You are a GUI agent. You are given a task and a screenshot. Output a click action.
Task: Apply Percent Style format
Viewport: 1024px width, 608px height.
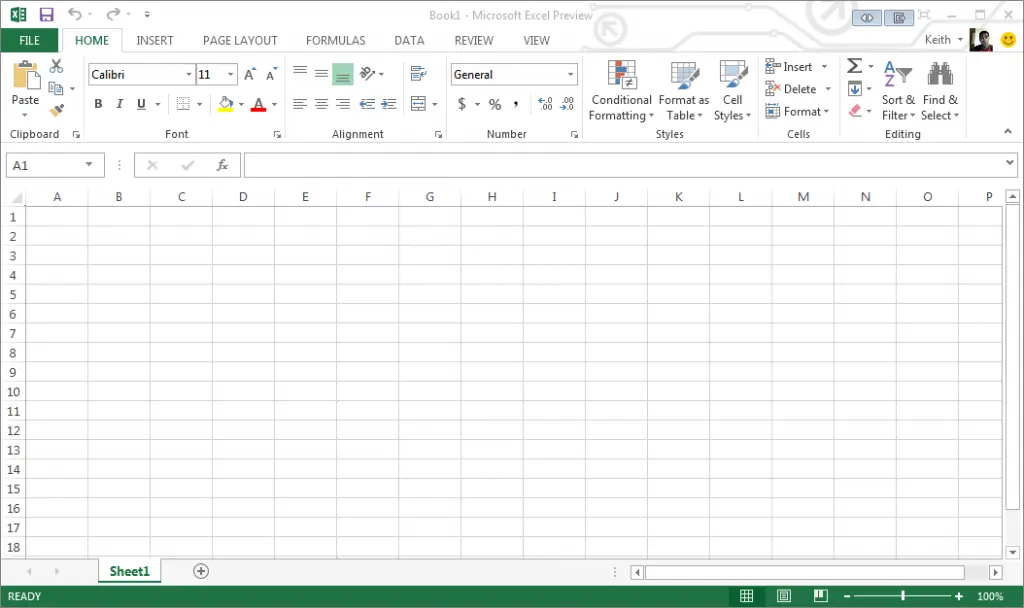click(x=495, y=104)
